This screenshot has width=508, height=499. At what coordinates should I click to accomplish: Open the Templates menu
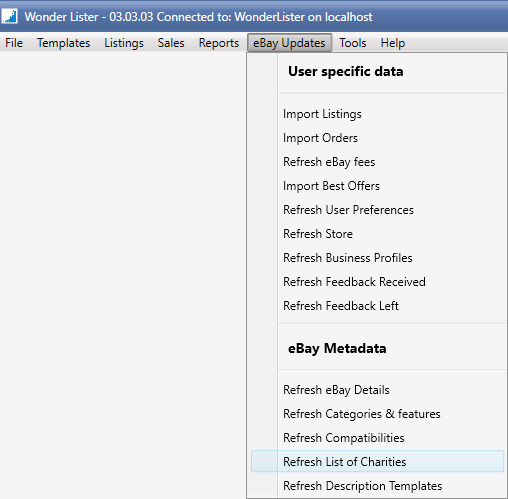point(63,43)
